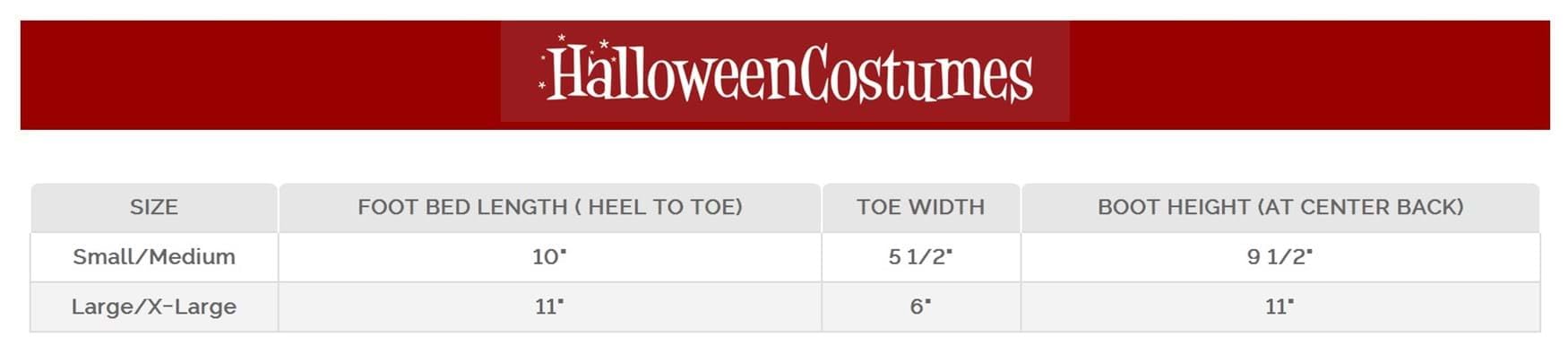Select the SIZE column header

[x=154, y=207]
